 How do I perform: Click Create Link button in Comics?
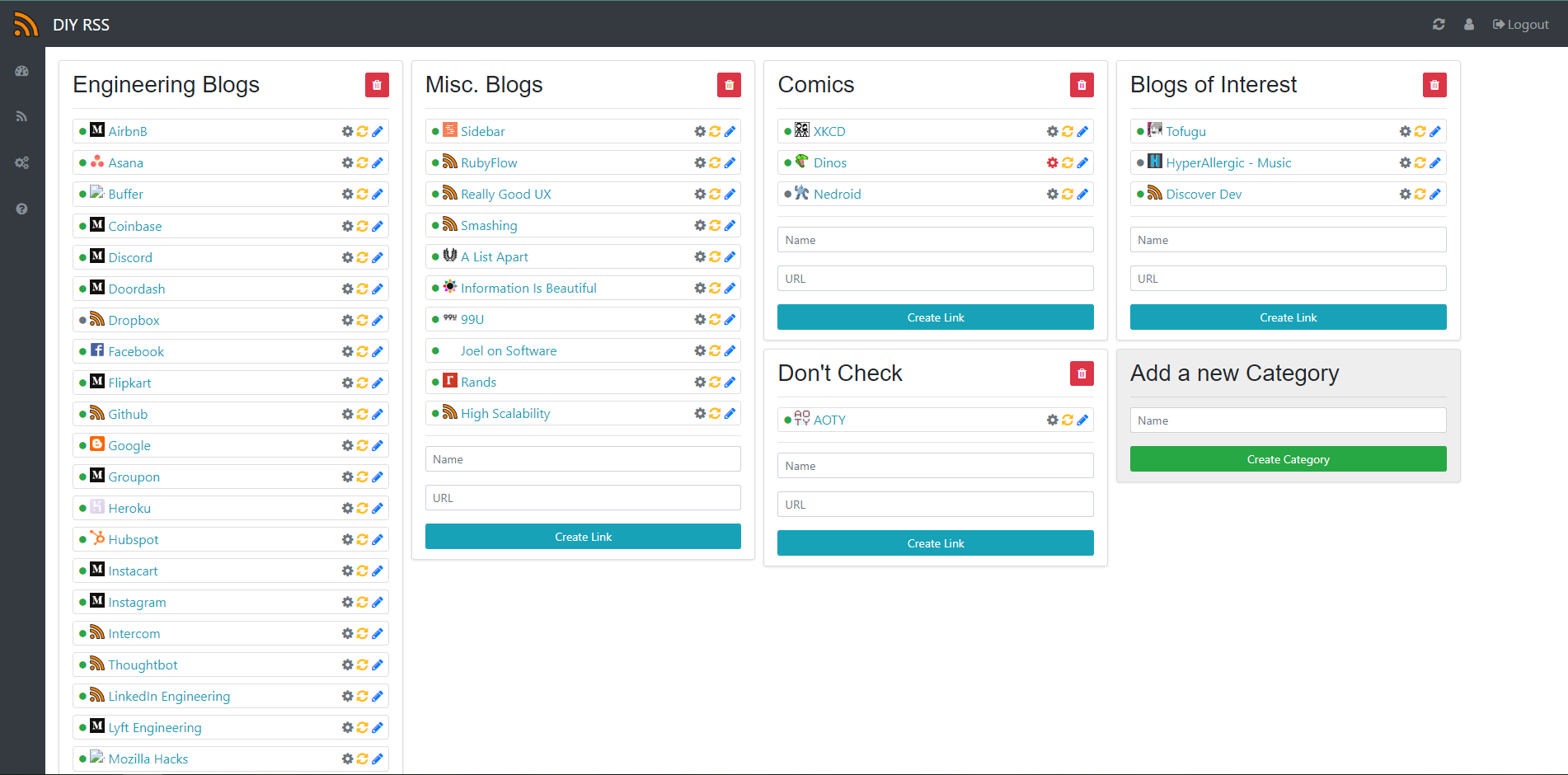[936, 317]
